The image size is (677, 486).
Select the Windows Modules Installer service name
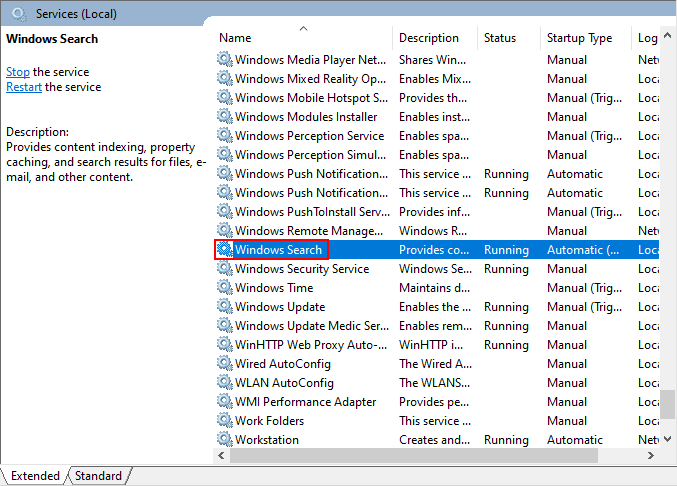[306, 117]
